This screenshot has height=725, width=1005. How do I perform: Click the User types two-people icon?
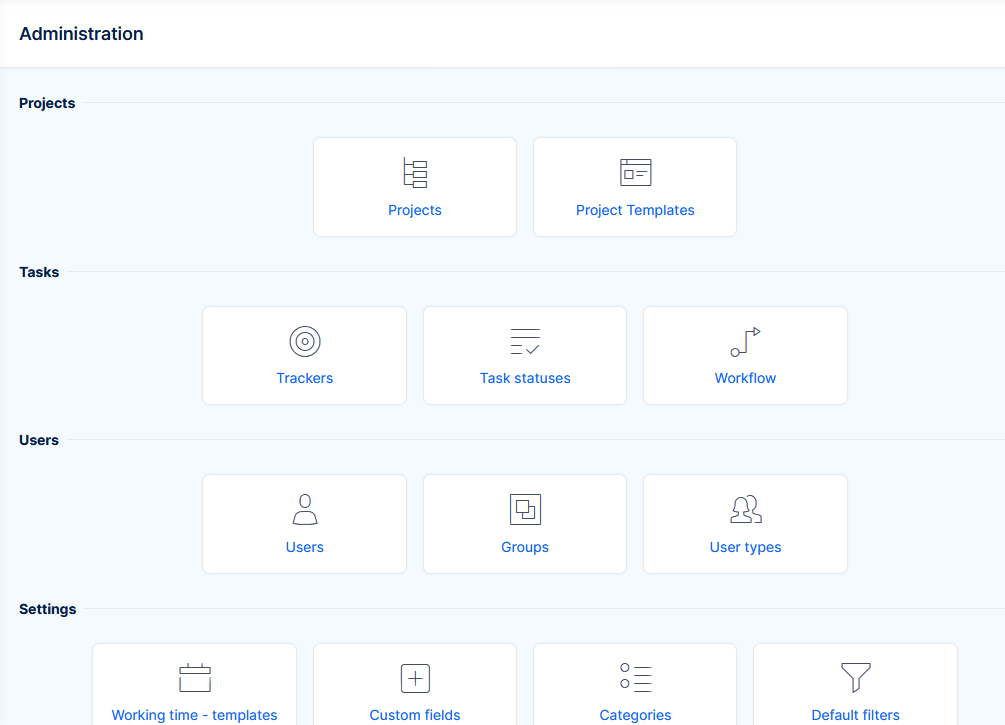[x=745, y=510]
